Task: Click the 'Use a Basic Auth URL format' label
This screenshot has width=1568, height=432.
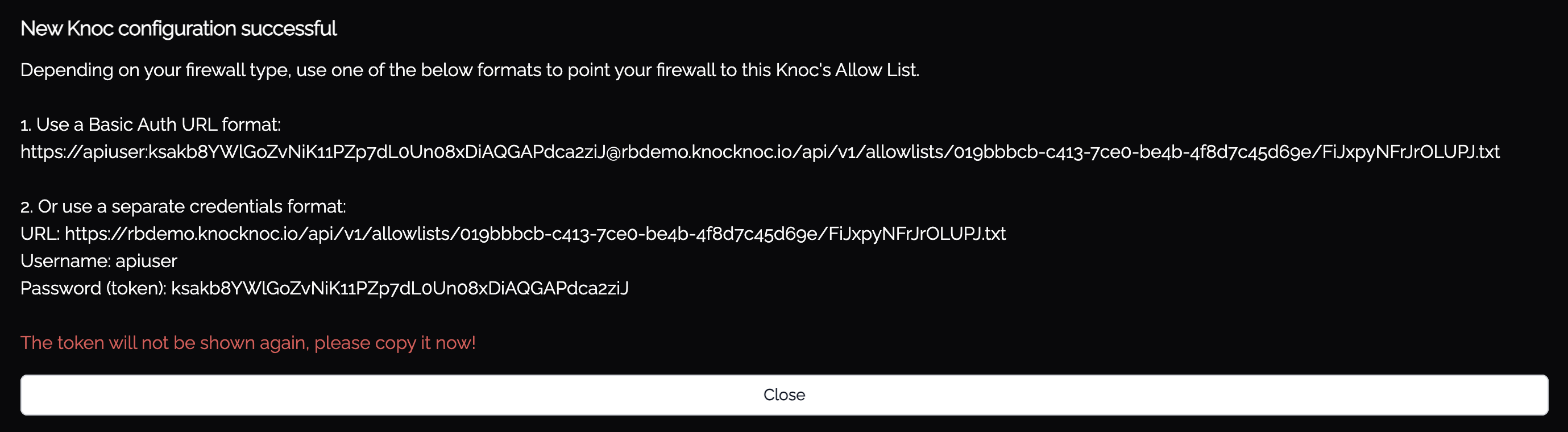Action: point(157,124)
